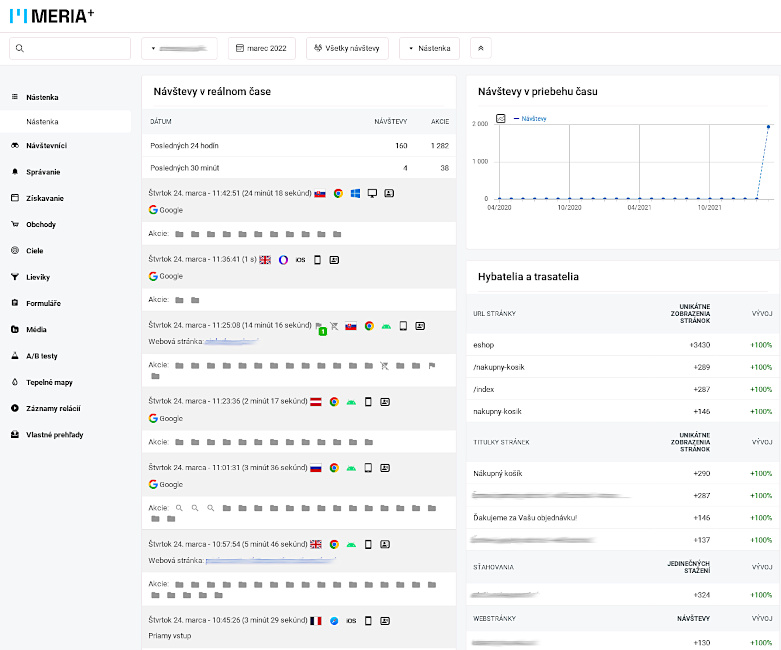Click the flame icon beside Tepelné mapy
The height and width of the screenshot is (650, 781).
(15, 382)
